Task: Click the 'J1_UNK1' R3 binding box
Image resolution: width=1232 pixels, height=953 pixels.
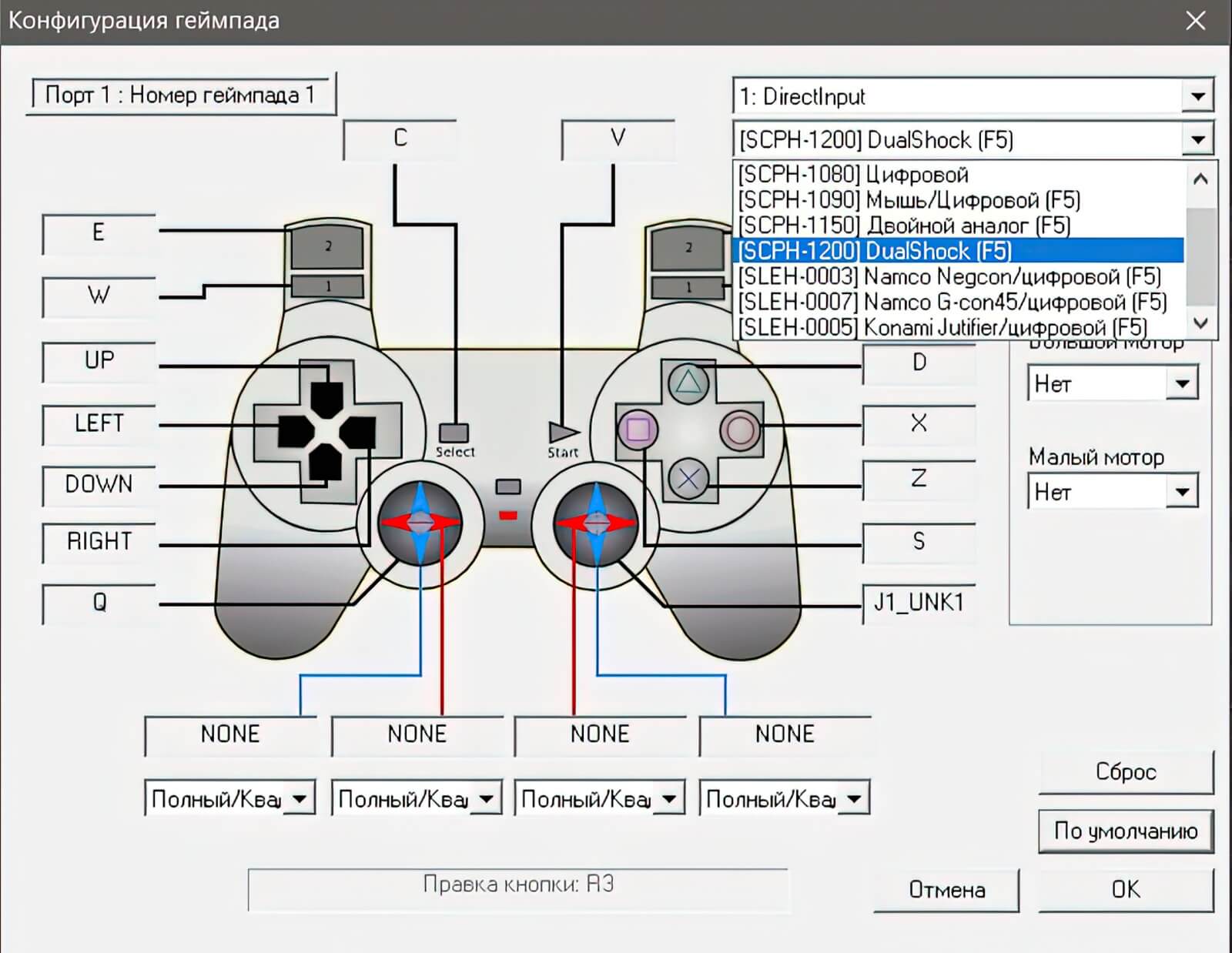Action: click(919, 604)
